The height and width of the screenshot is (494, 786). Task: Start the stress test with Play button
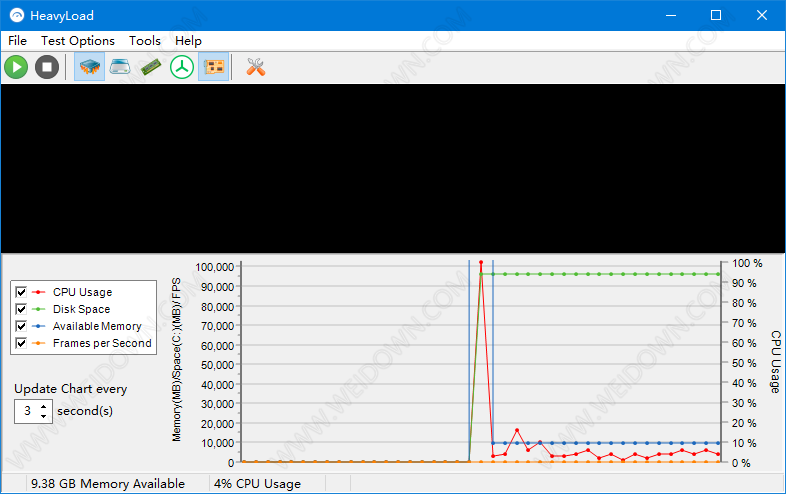16,67
